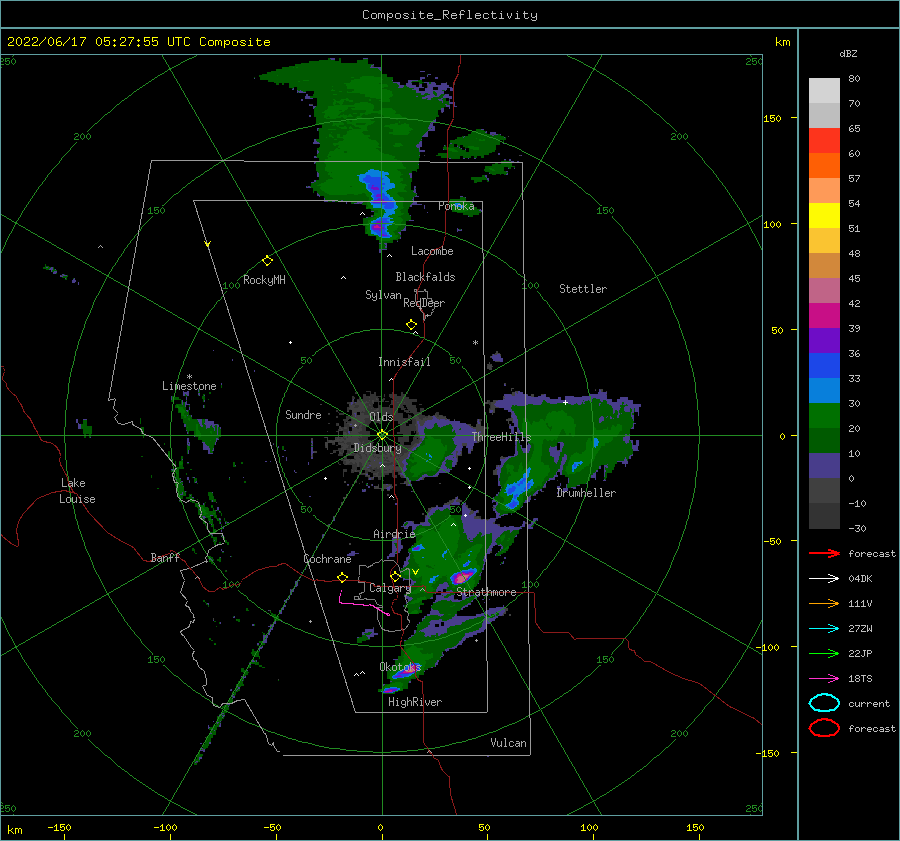Viewport: 900px width, 841px height.
Task: Click the Lake Louise label
Action: pos(77,491)
